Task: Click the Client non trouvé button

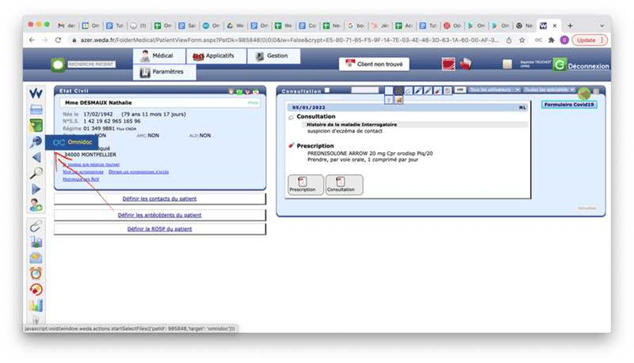Action: point(374,64)
